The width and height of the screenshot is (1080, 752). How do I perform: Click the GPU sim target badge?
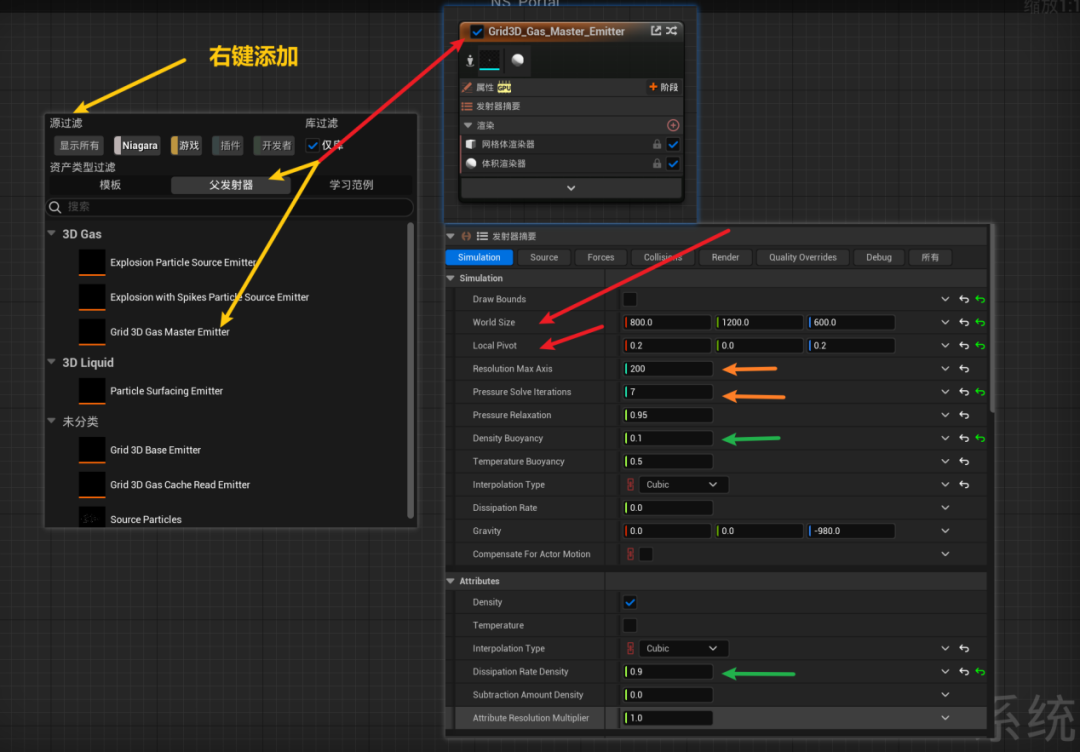[x=504, y=87]
